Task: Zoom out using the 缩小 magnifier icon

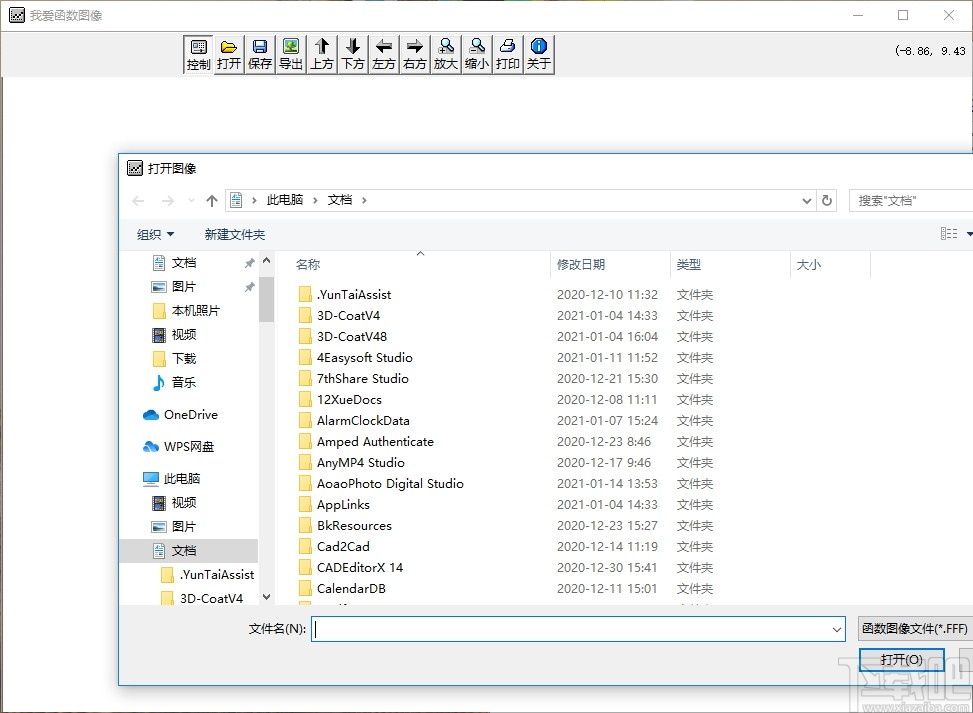Action: tap(476, 53)
